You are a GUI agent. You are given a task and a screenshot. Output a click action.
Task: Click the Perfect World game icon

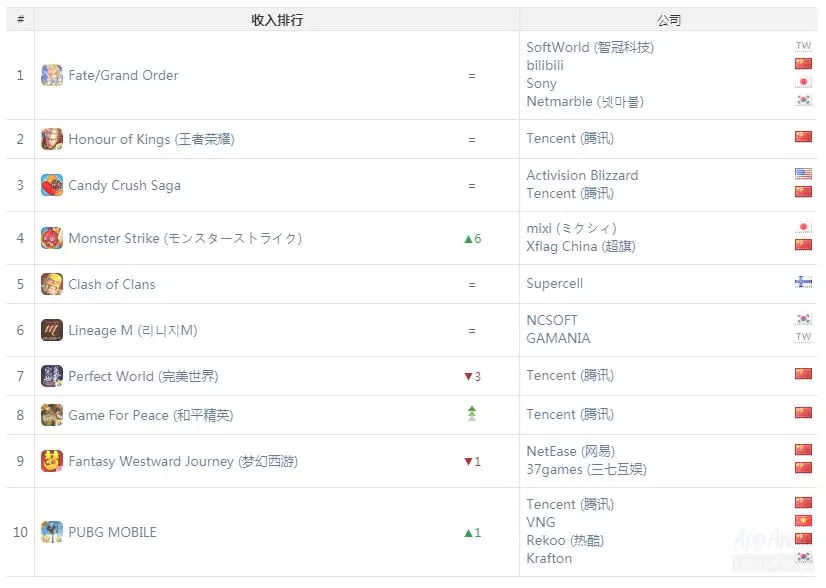coord(52,376)
